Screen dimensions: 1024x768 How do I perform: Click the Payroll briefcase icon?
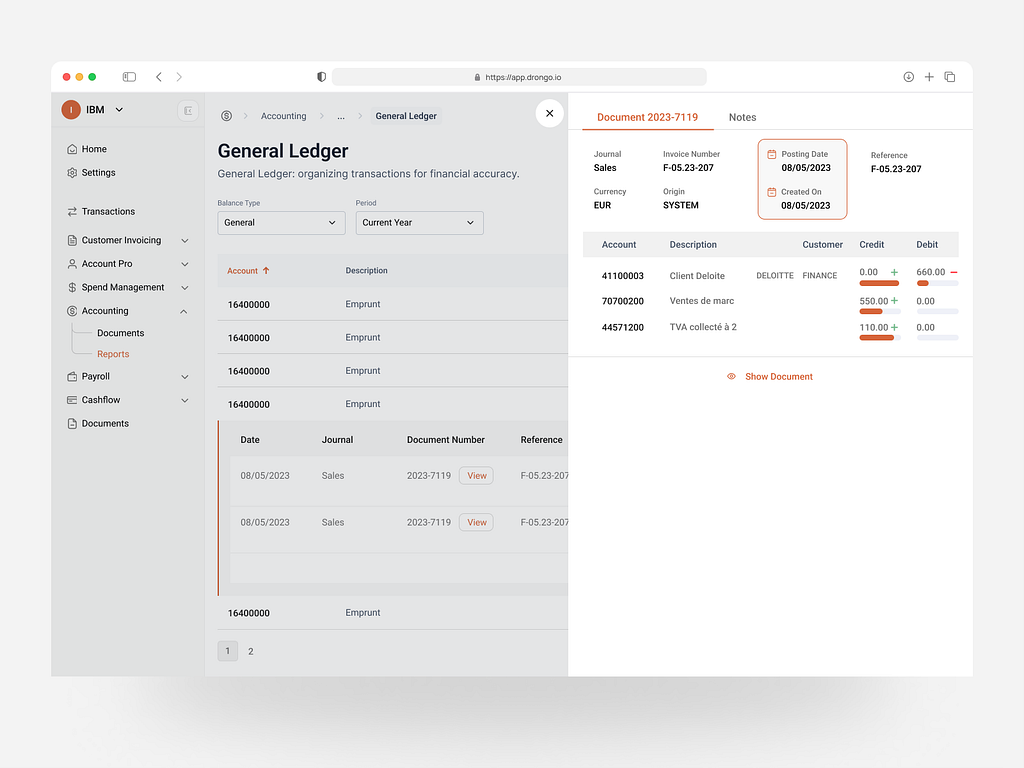(71, 377)
